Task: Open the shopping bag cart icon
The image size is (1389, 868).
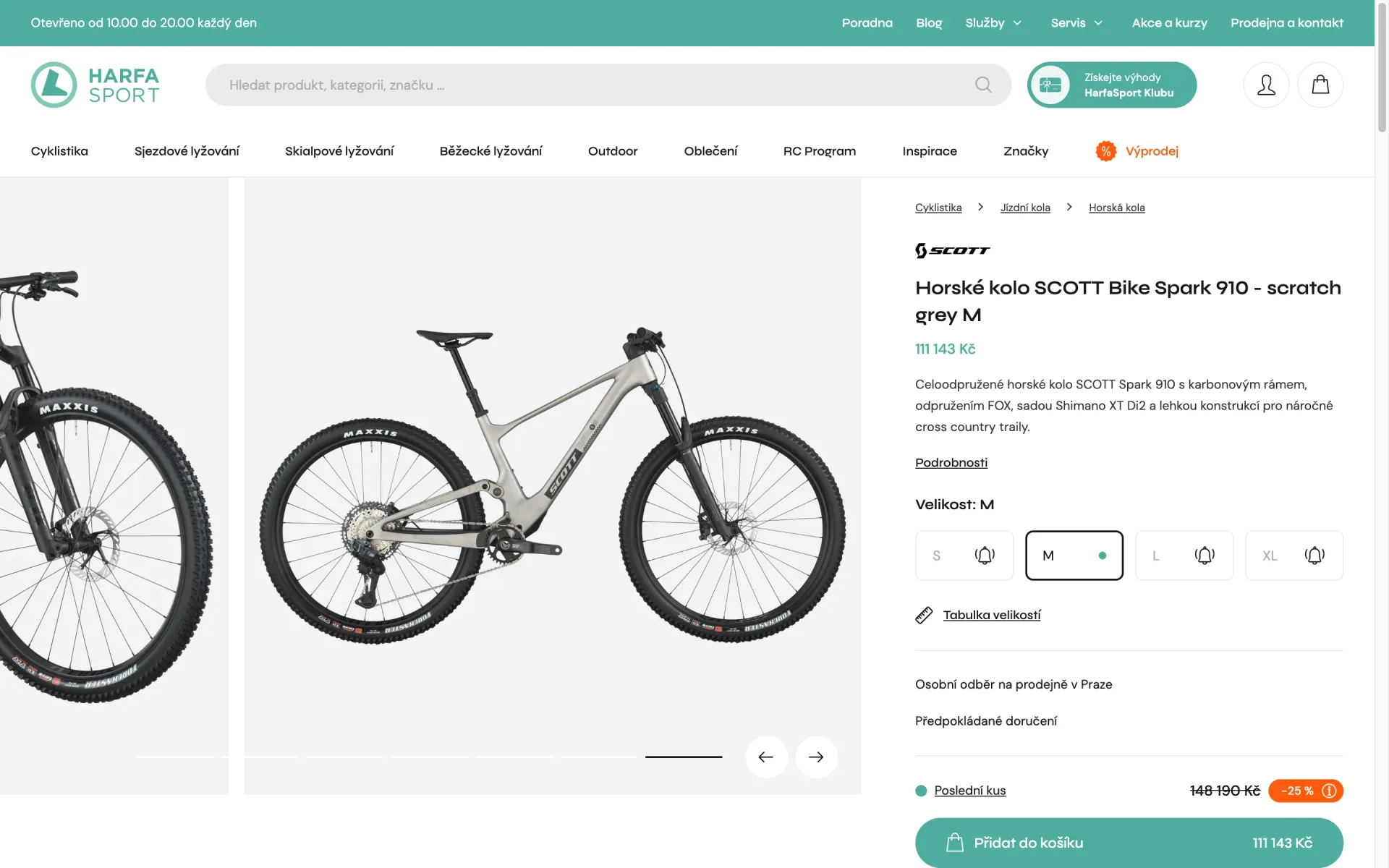Action: pyautogui.click(x=1320, y=85)
